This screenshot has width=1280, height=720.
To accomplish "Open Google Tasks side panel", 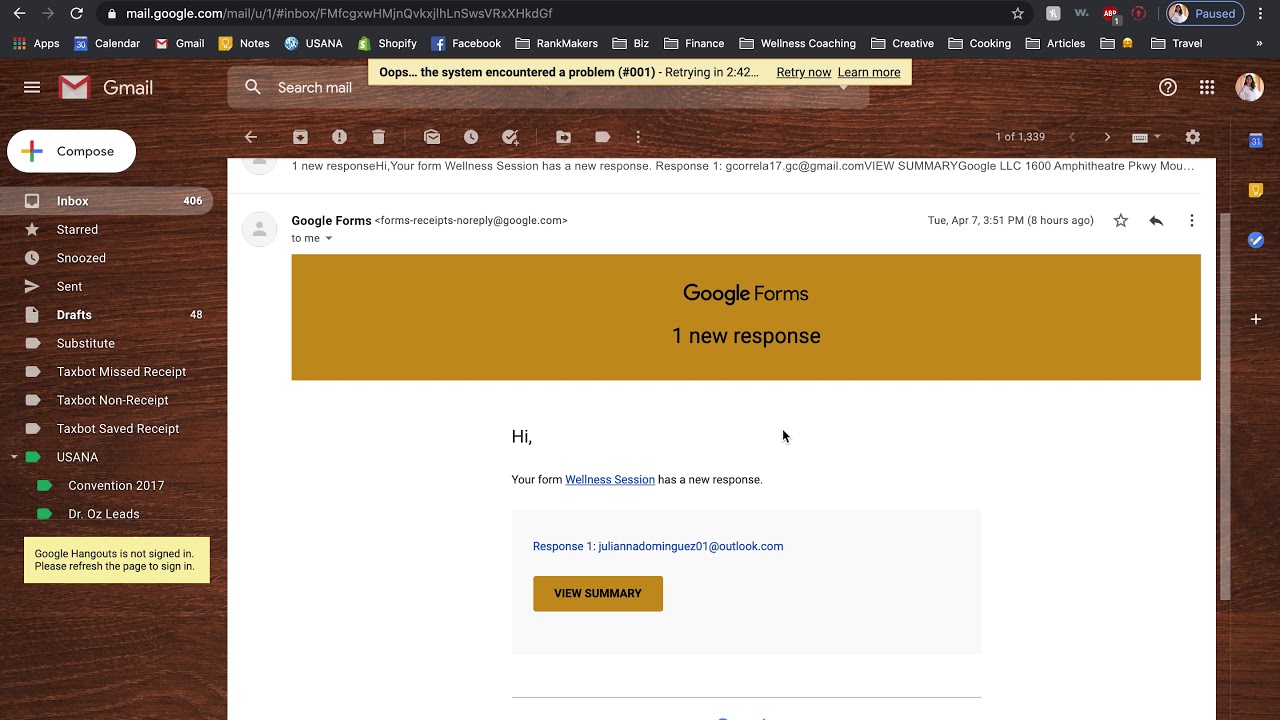I will tap(1256, 240).
